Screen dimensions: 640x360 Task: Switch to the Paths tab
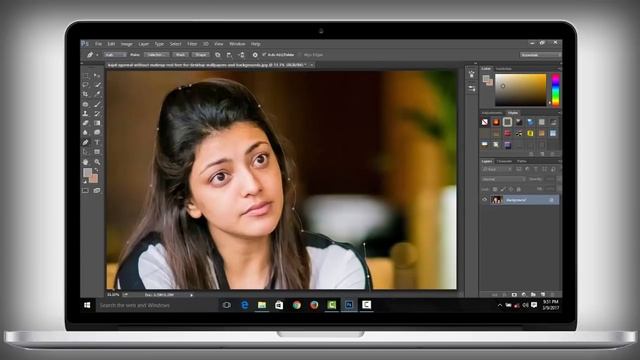click(x=522, y=161)
